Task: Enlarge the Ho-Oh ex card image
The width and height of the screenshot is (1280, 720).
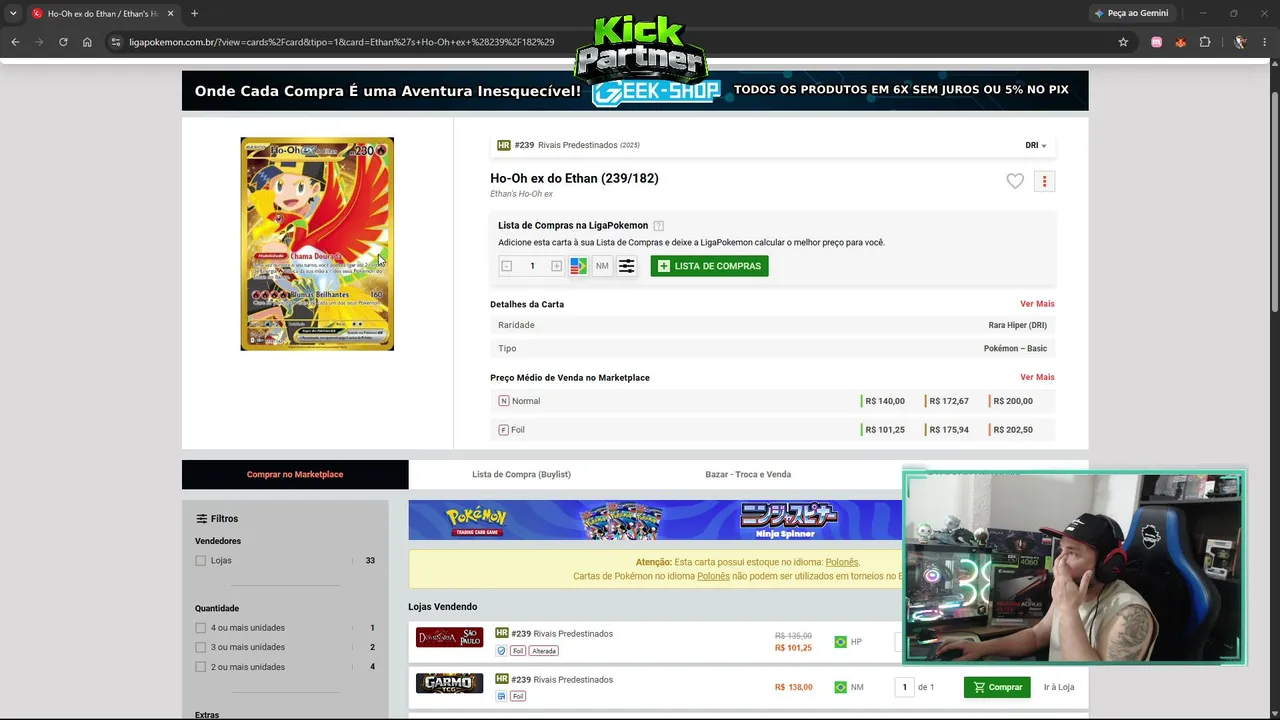Action: click(317, 244)
